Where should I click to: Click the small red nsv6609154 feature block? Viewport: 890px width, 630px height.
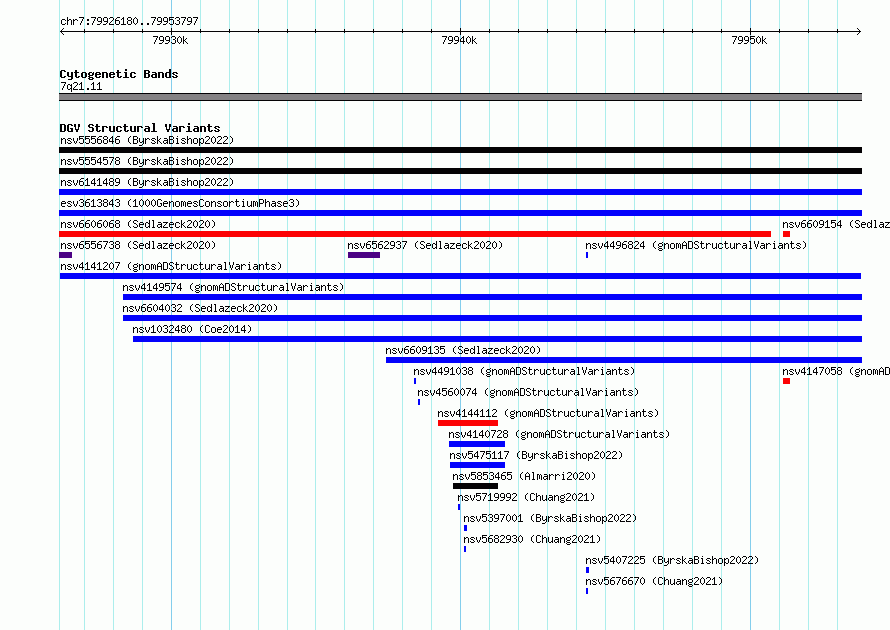pos(786,234)
